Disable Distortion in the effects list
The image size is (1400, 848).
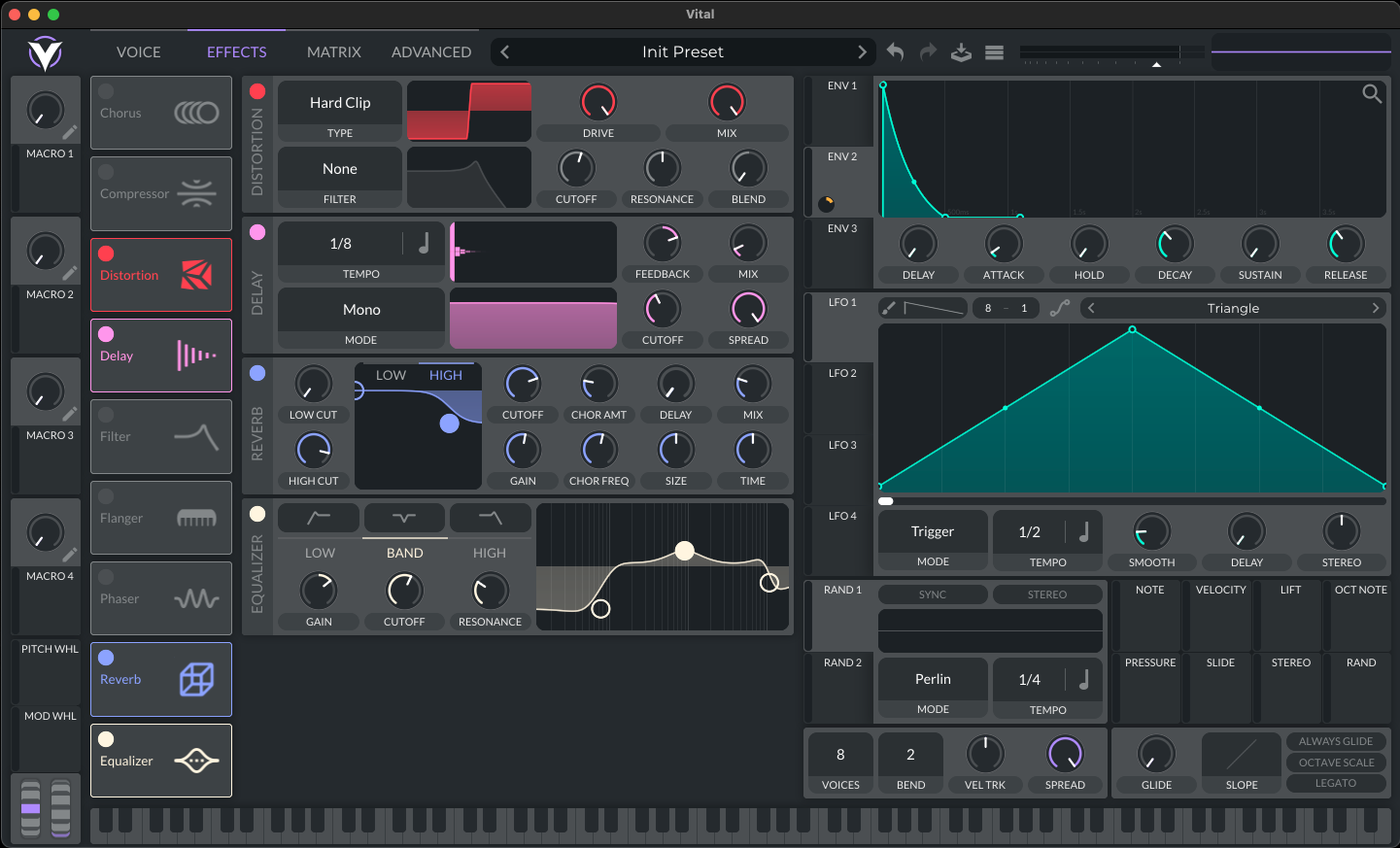(106, 254)
